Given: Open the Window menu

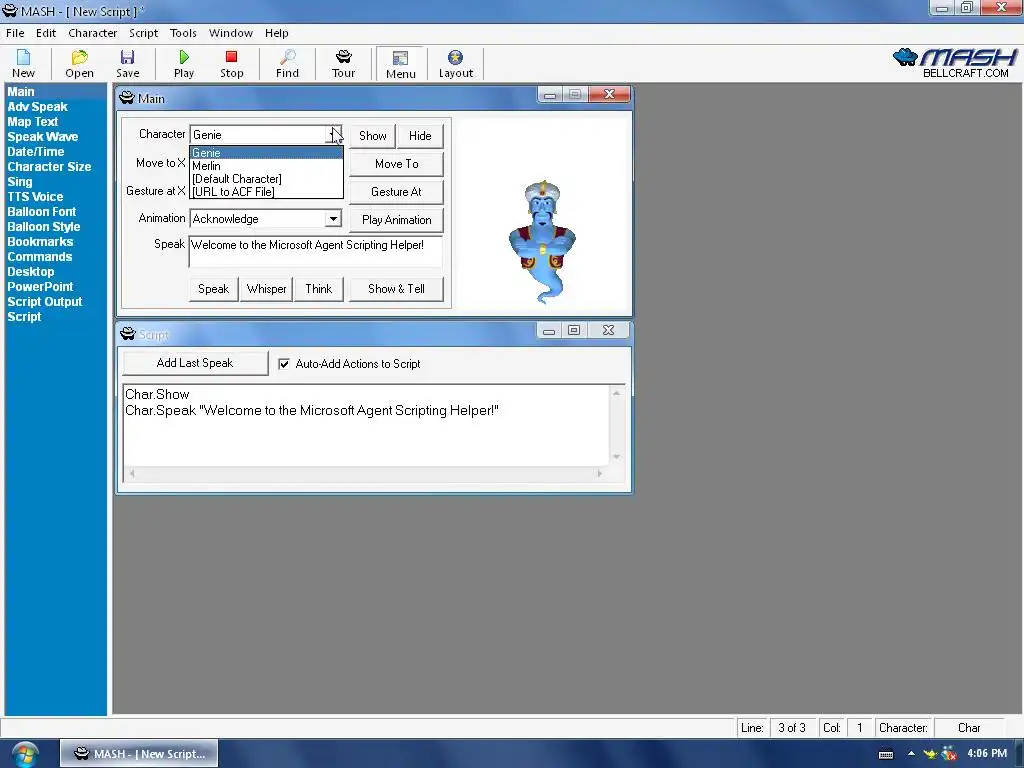Looking at the screenshot, I should click(x=231, y=33).
